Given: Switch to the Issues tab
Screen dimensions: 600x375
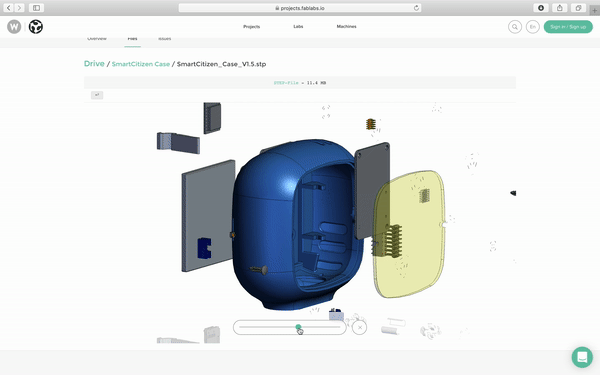Looking at the screenshot, I should click(x=165, y=39).
